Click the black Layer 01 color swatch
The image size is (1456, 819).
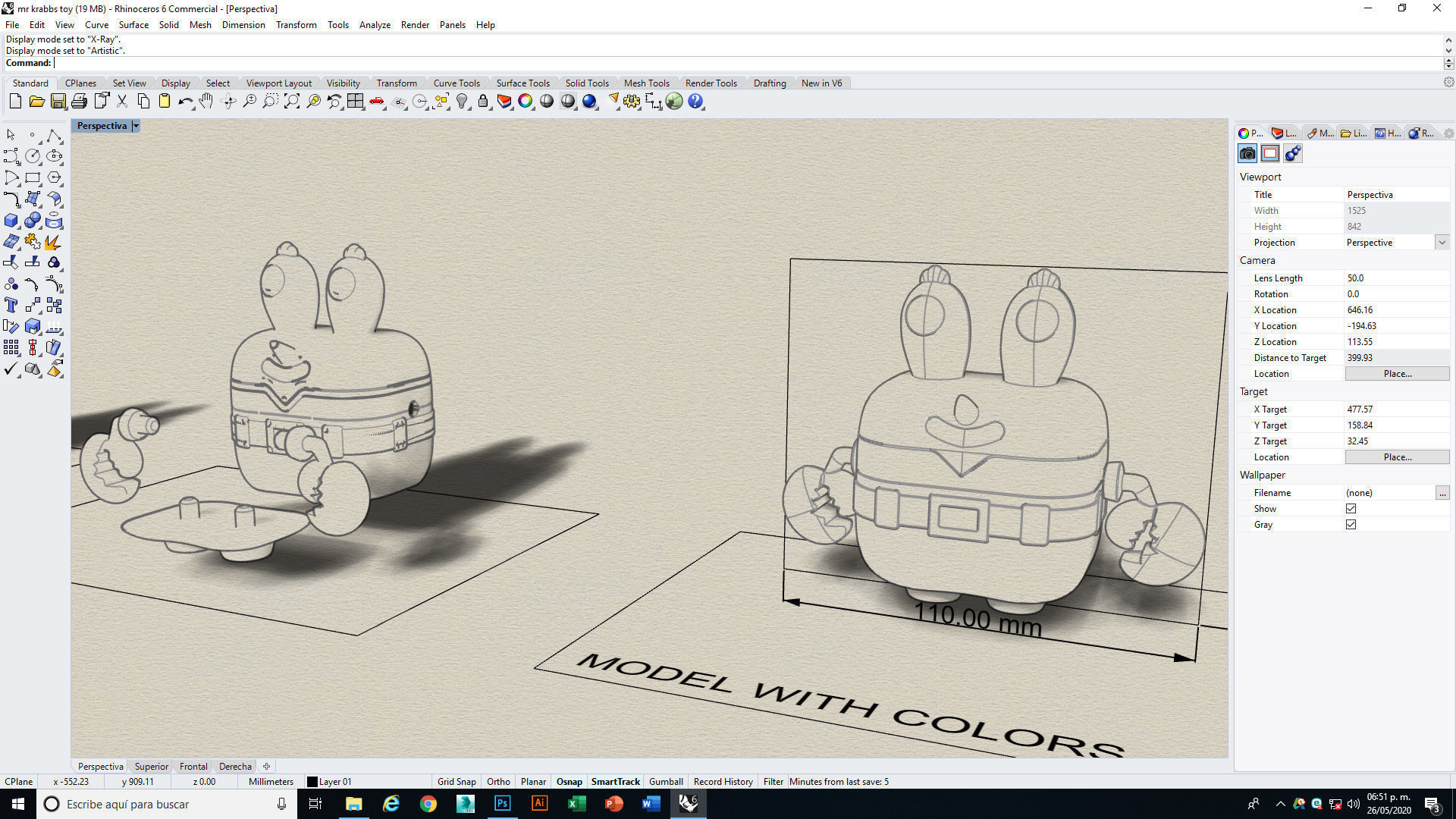312,782
